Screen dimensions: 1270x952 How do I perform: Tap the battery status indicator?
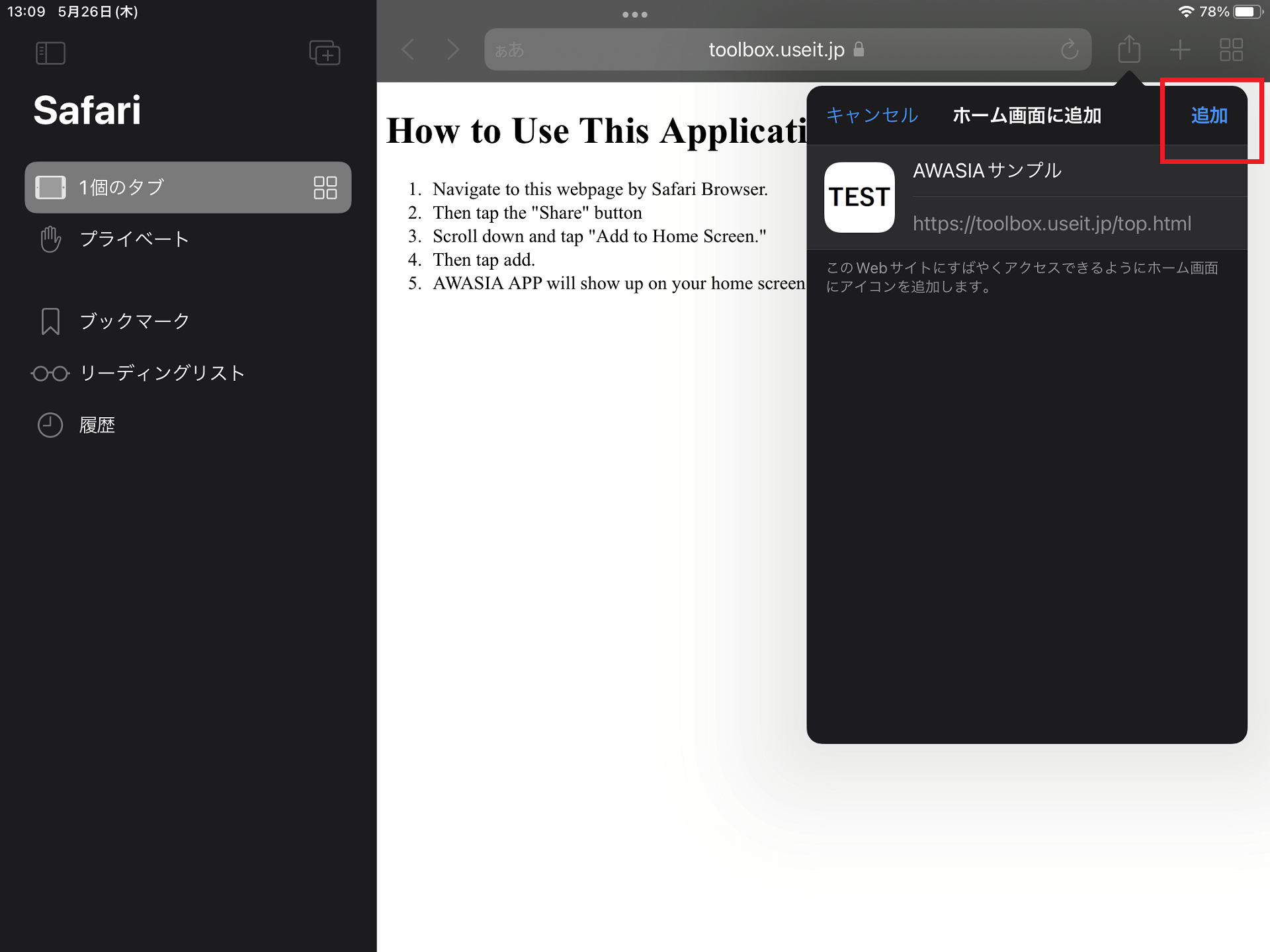pyautogui.click(x=1248, y=12)
